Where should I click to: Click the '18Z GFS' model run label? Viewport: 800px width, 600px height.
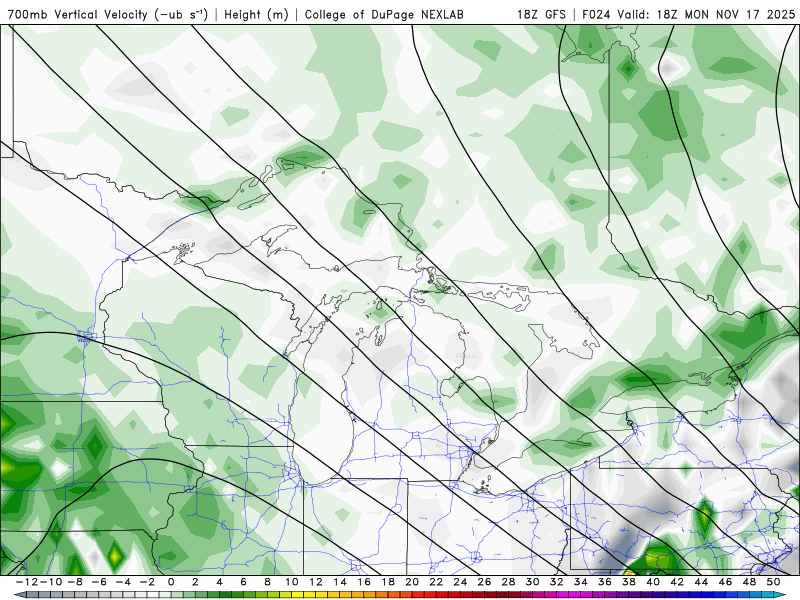(x=541, y=15)
